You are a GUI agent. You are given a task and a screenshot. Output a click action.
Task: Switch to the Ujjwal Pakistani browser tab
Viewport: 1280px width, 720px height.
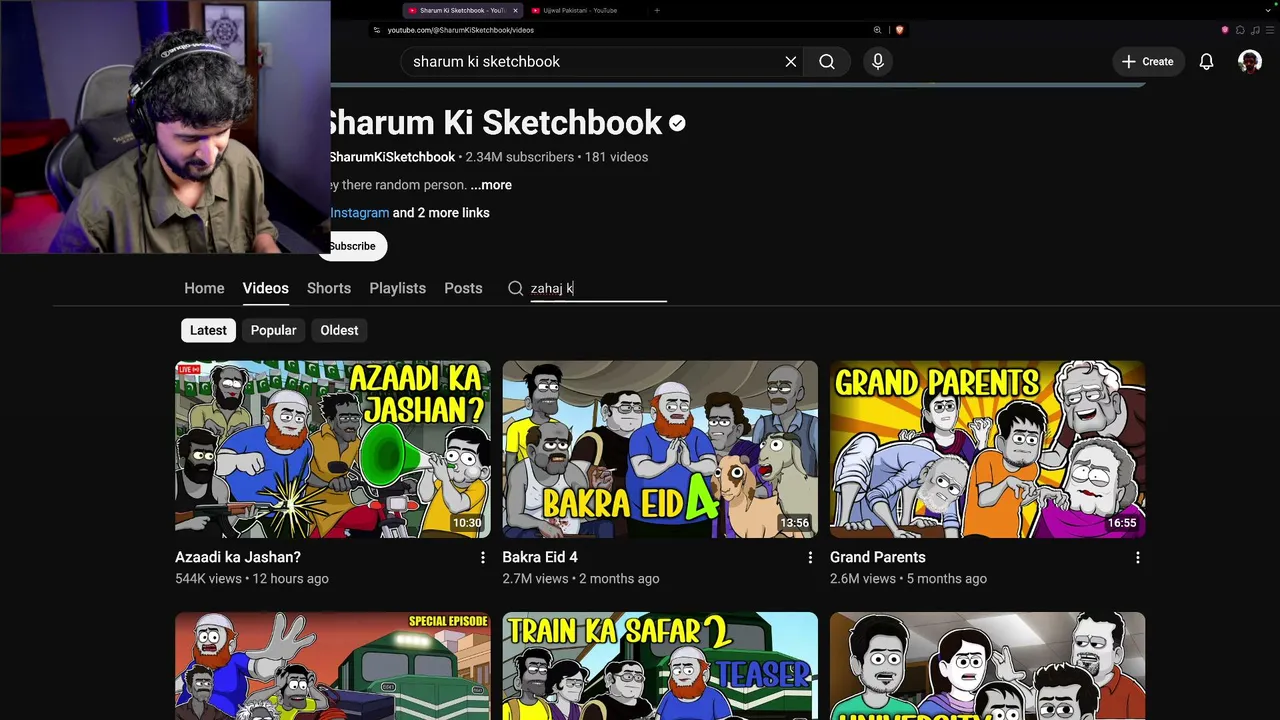(580, 10)
